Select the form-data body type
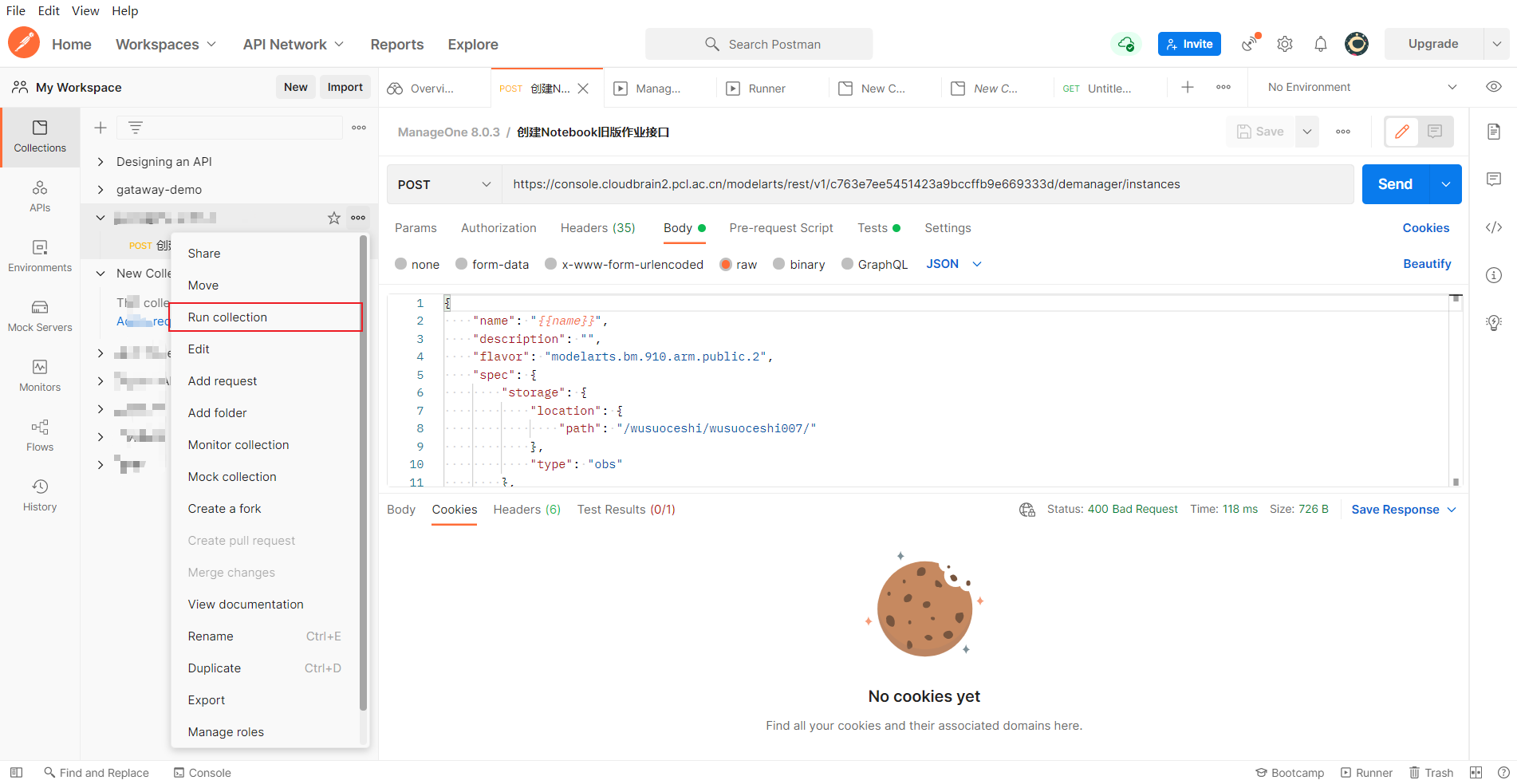The height and width of the screenshot is (784, 1517). (461, 264)
